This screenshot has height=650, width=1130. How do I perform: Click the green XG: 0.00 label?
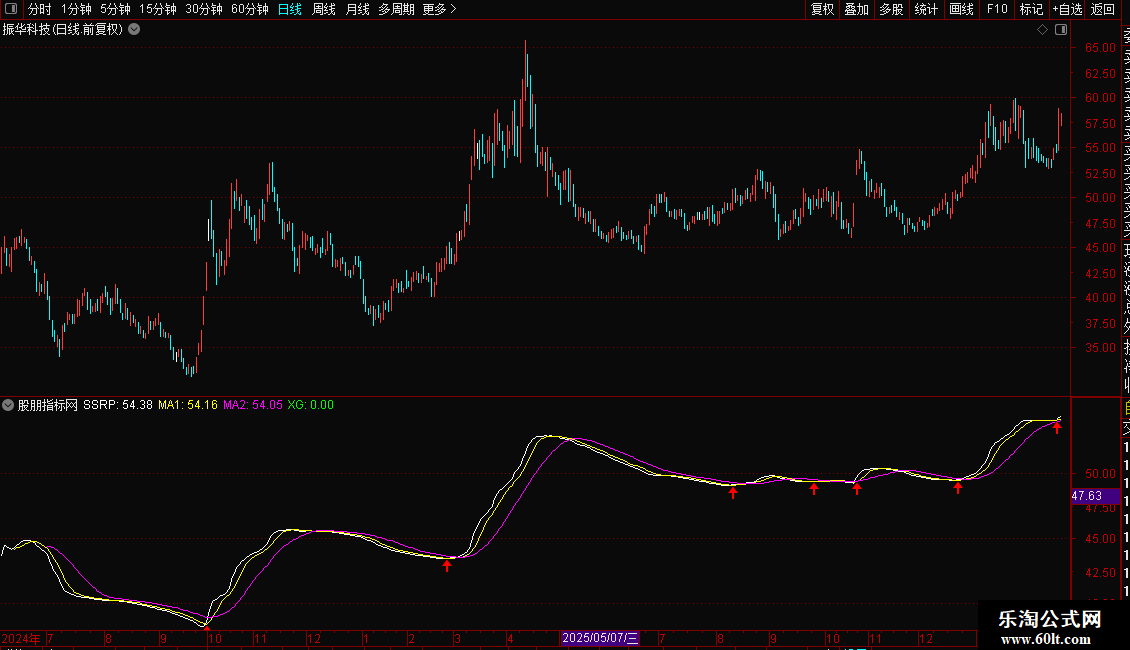tap(311, 405)
